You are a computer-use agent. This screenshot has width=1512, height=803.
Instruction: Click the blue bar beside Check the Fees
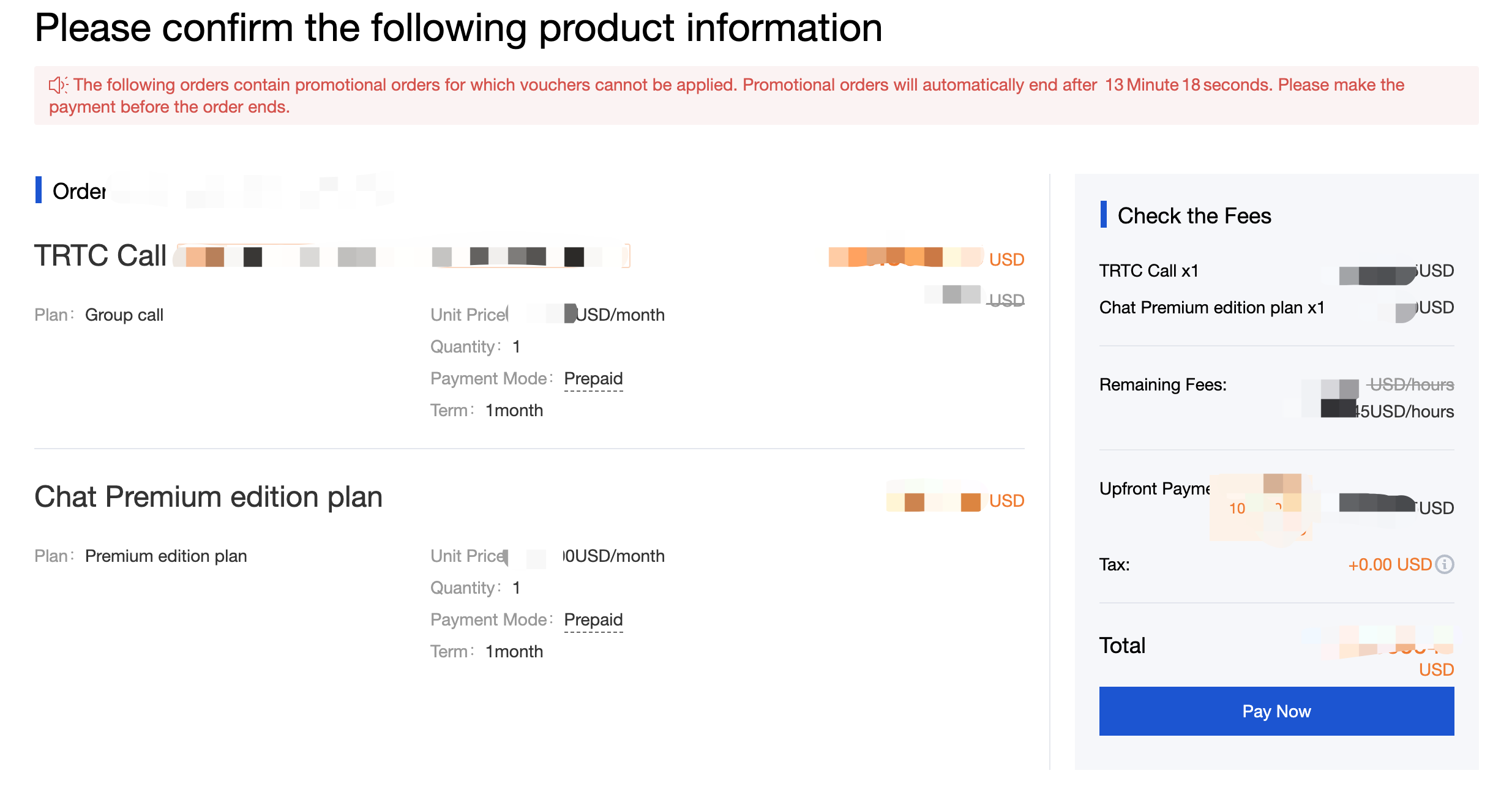point(1104,215)
